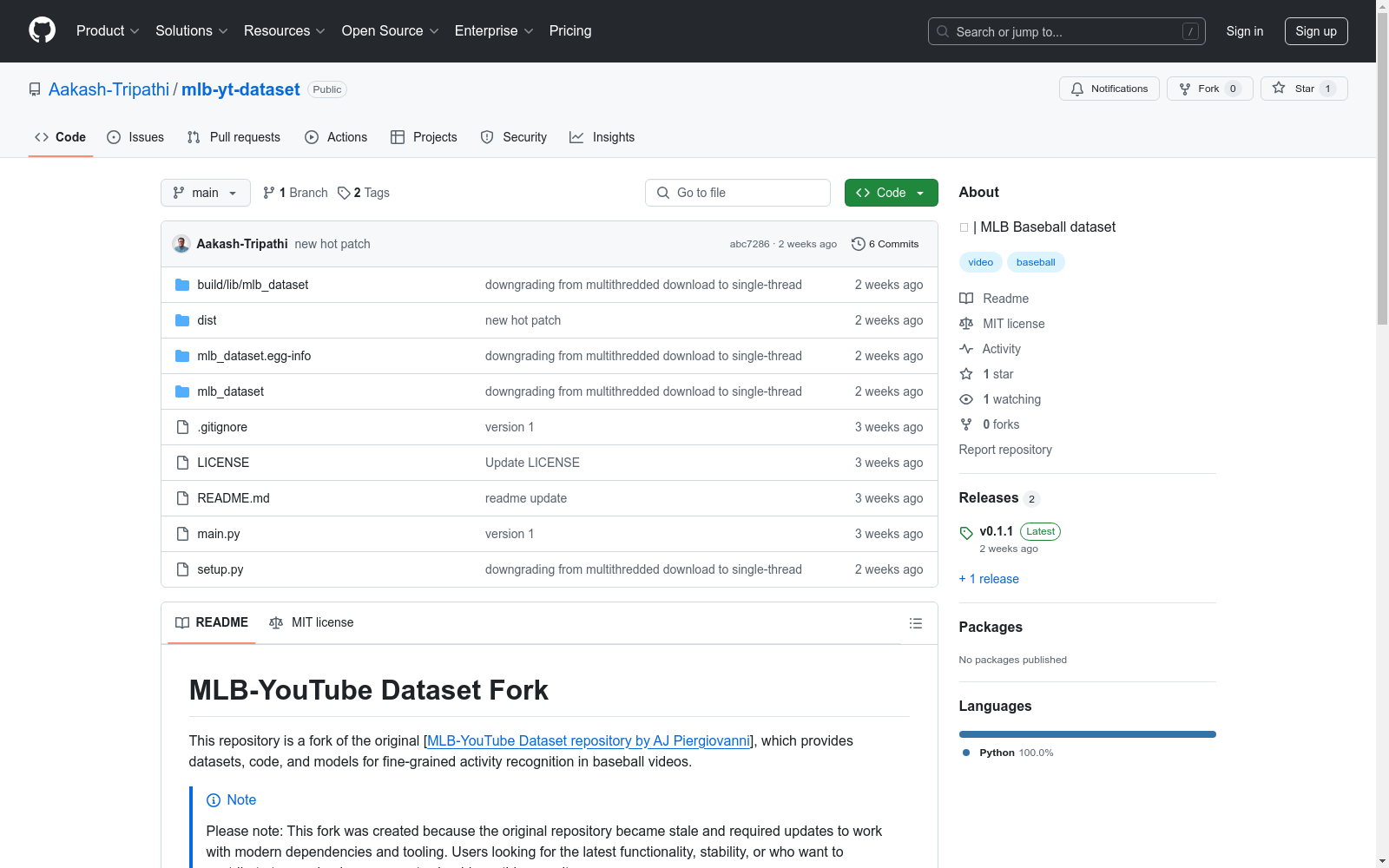Click the repository icon beside Aakash-Tripathi
Viewport: 1389px width, 868px height.
[35, 89]
